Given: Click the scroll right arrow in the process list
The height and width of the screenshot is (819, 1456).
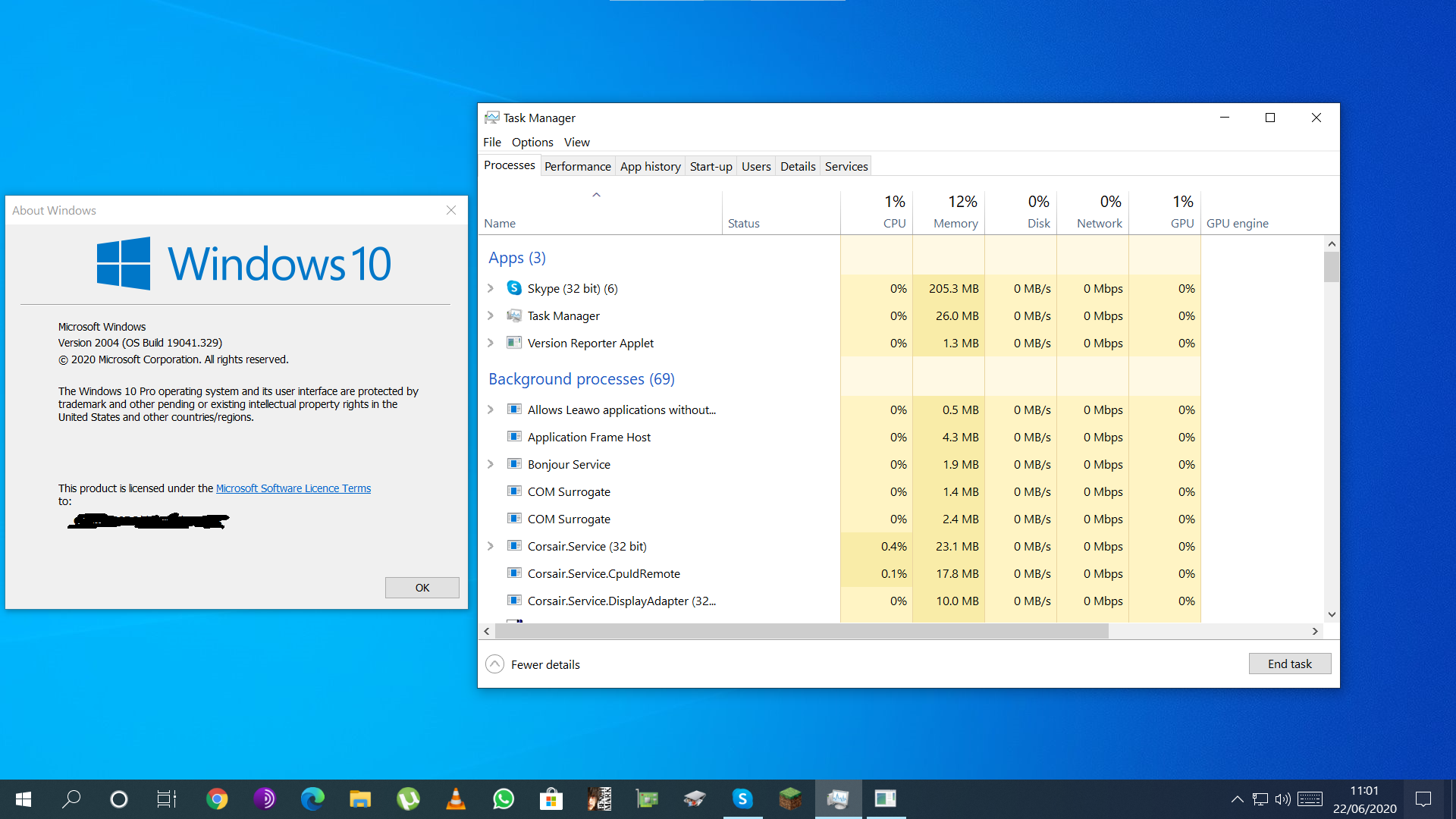Looking at the screenshot, I should [x=1316, y=631].
